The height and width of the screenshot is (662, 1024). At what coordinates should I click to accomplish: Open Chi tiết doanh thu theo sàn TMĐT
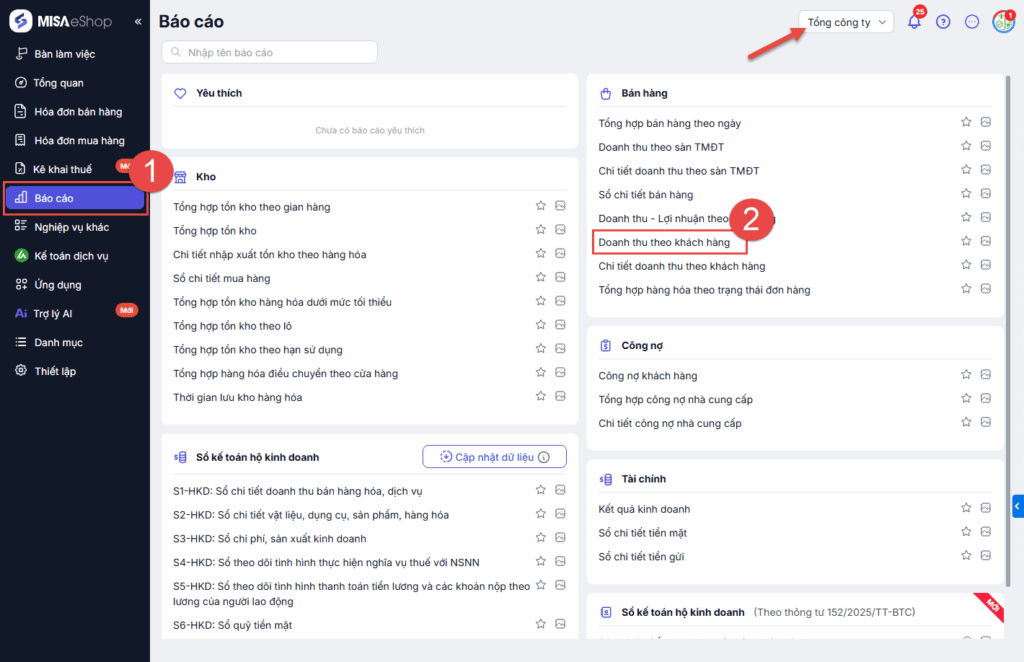click(x=679, y=171)
